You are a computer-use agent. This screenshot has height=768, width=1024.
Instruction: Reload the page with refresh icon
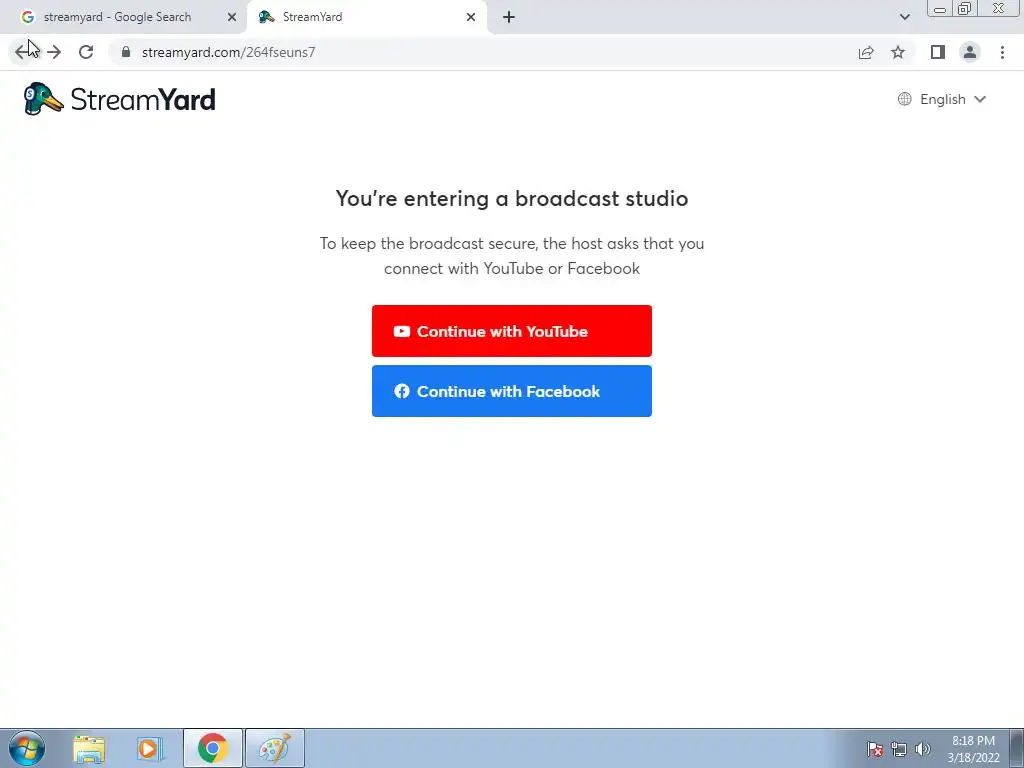(86, 52)
